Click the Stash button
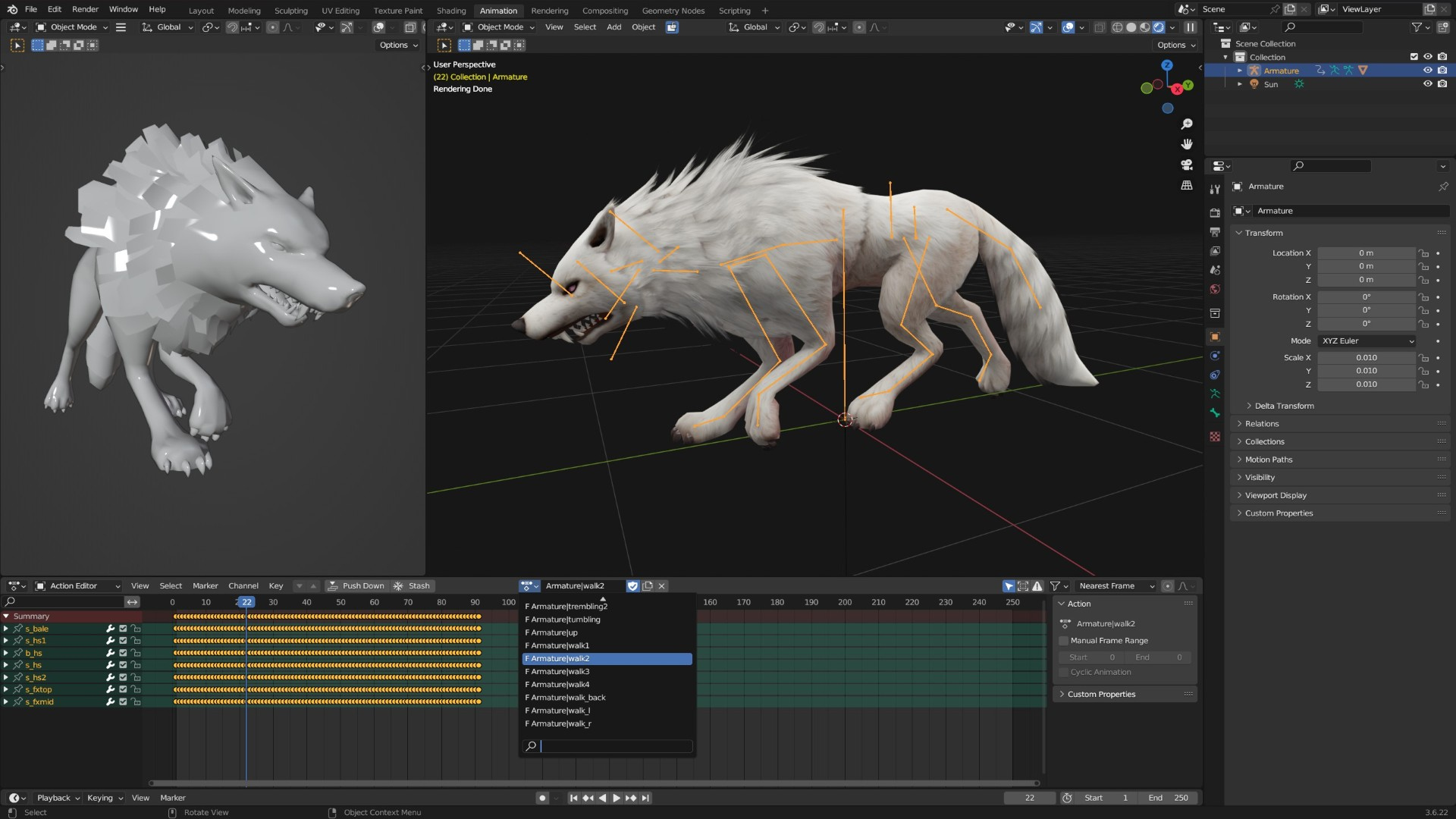This screenshot has width=1456, height=819. [x=412, y=586]
